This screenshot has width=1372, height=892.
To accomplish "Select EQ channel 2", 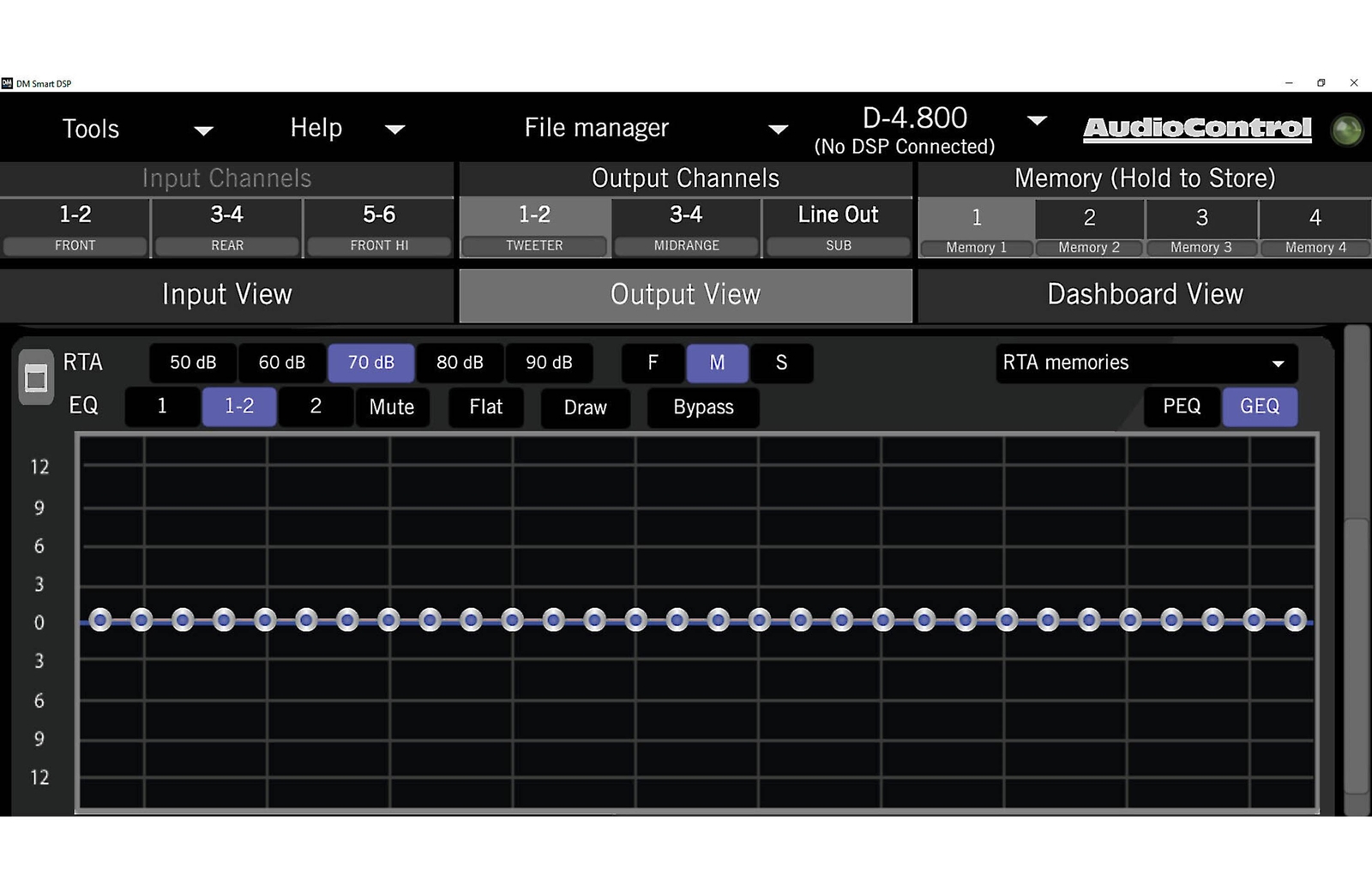I will coord(316,407).
